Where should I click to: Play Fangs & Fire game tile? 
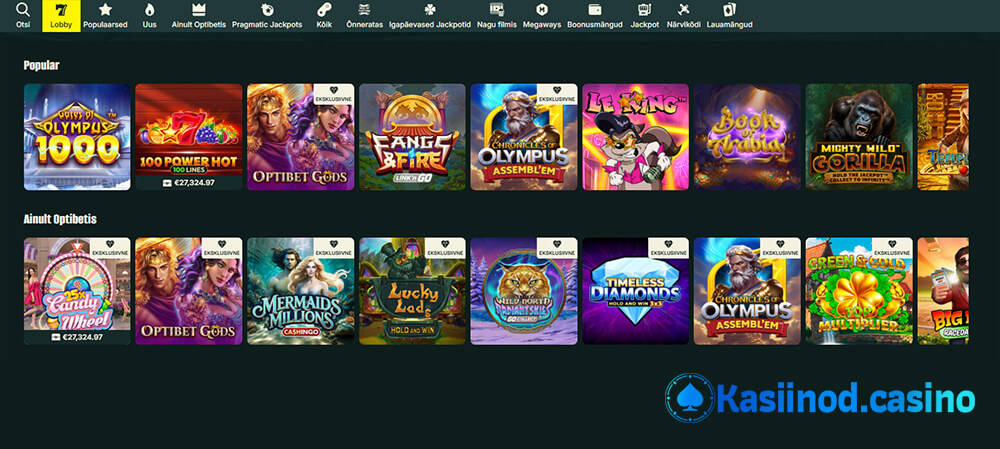[x=412, y=136]
